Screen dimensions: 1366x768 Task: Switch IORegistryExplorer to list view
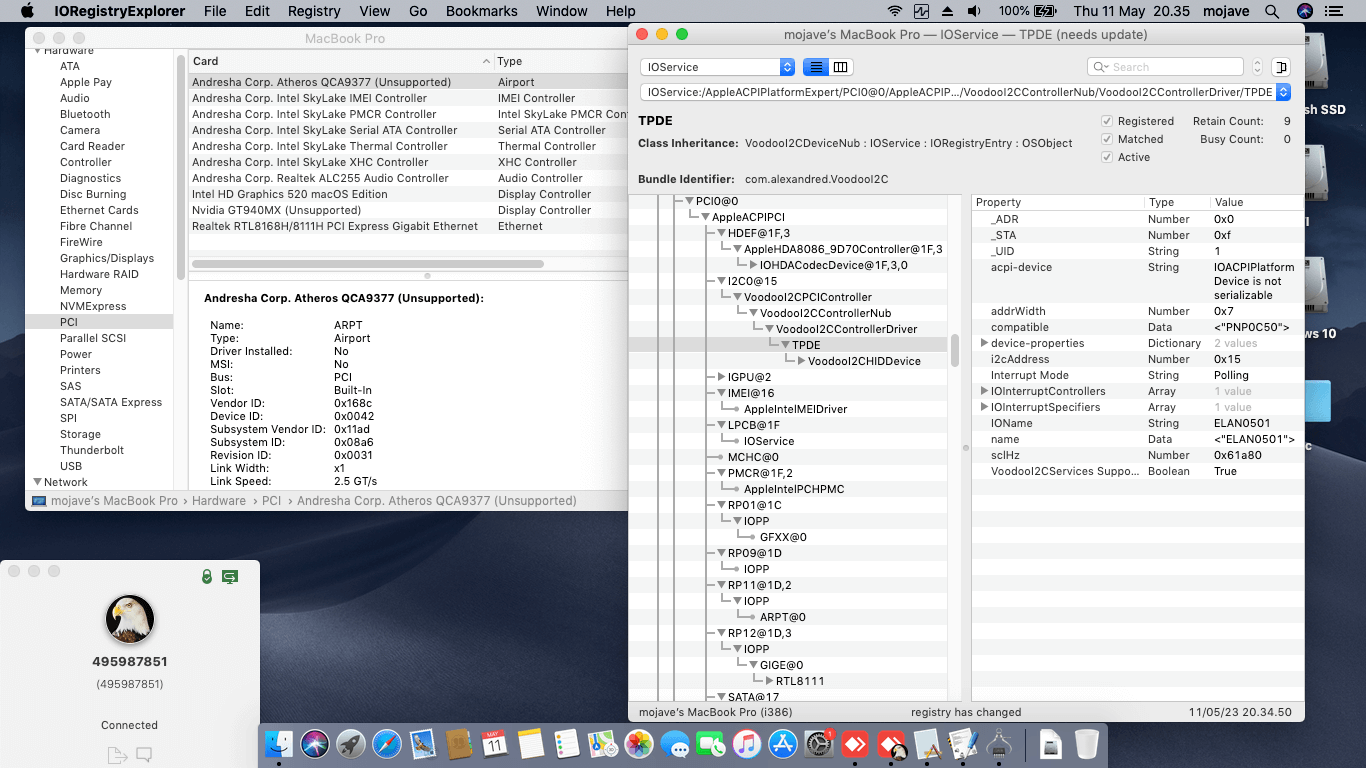[x=816, y=67]
